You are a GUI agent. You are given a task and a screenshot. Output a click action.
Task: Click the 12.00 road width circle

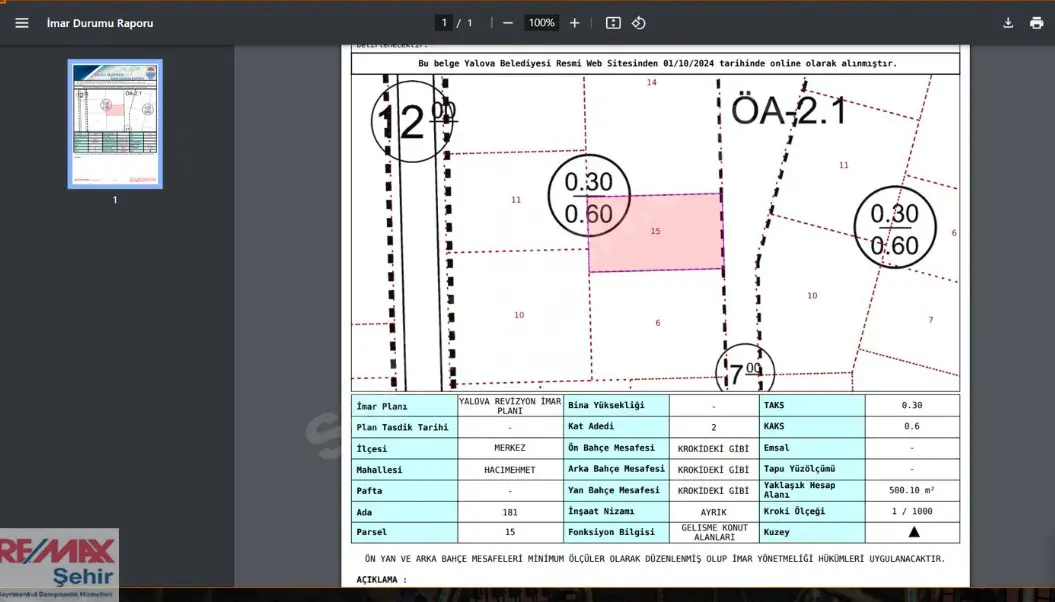(x=412, y=121)
